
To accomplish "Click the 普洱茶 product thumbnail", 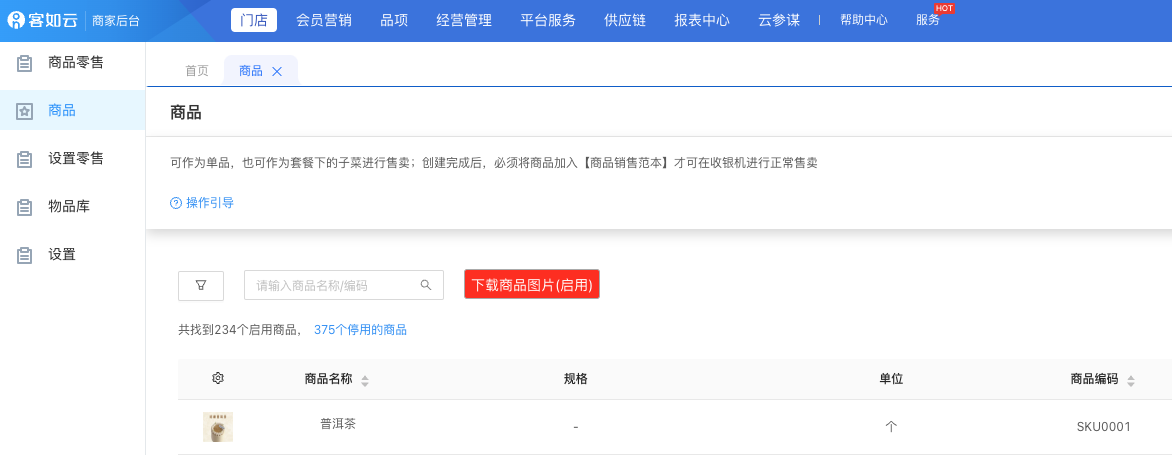I will 218,426.
